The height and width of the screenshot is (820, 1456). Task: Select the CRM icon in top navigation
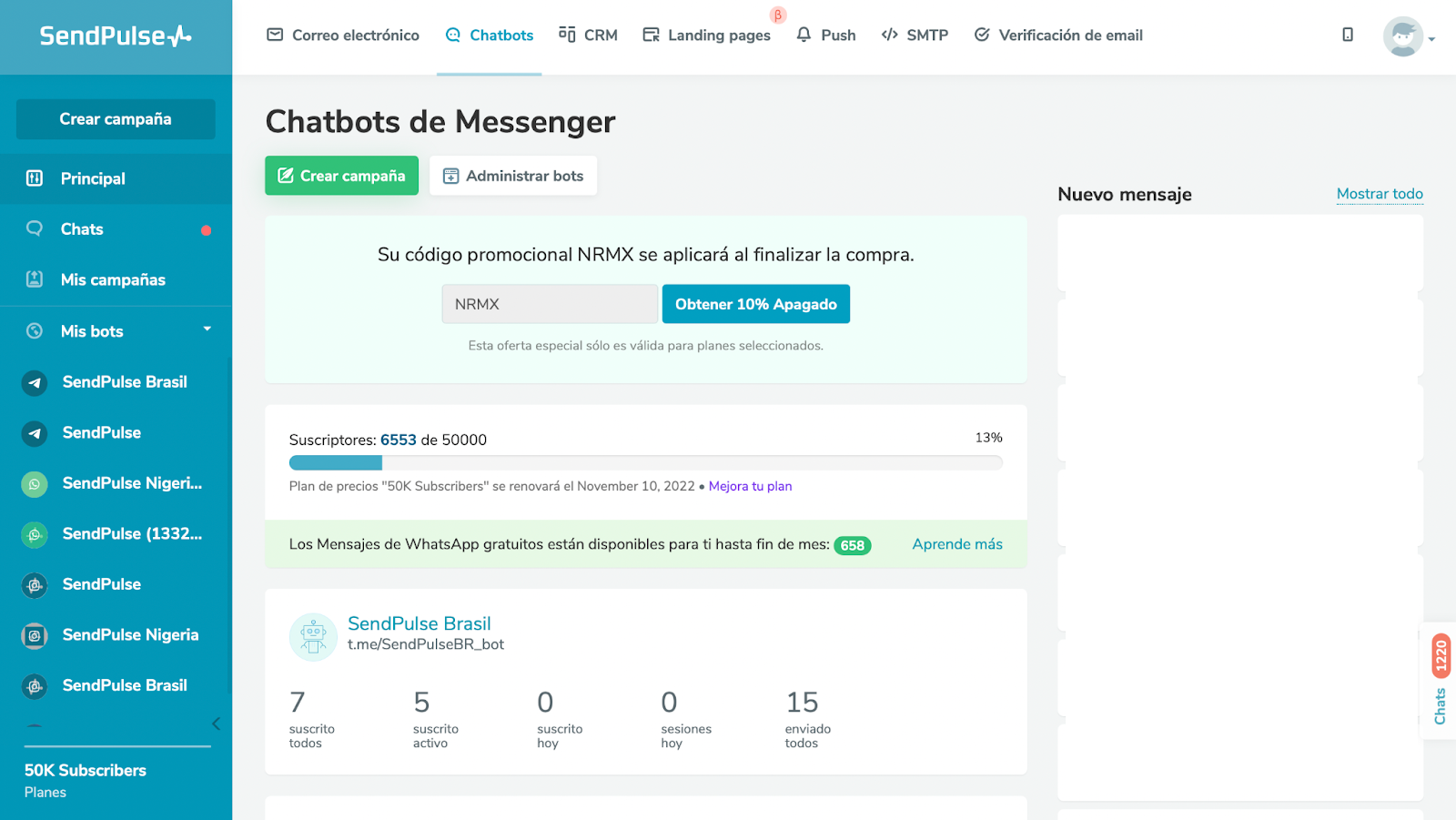tap(566, 35)
